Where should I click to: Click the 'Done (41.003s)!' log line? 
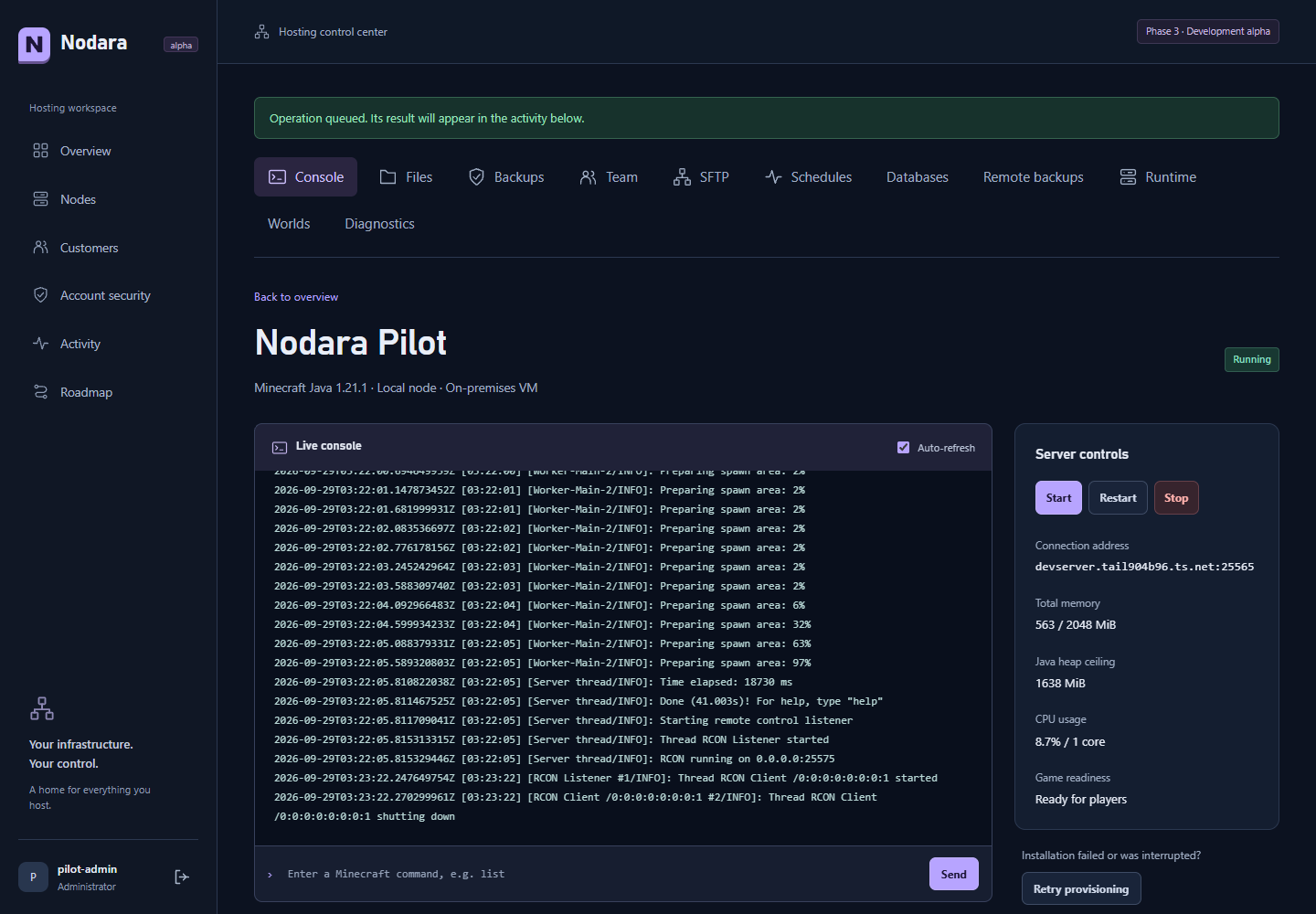[578, 701]
